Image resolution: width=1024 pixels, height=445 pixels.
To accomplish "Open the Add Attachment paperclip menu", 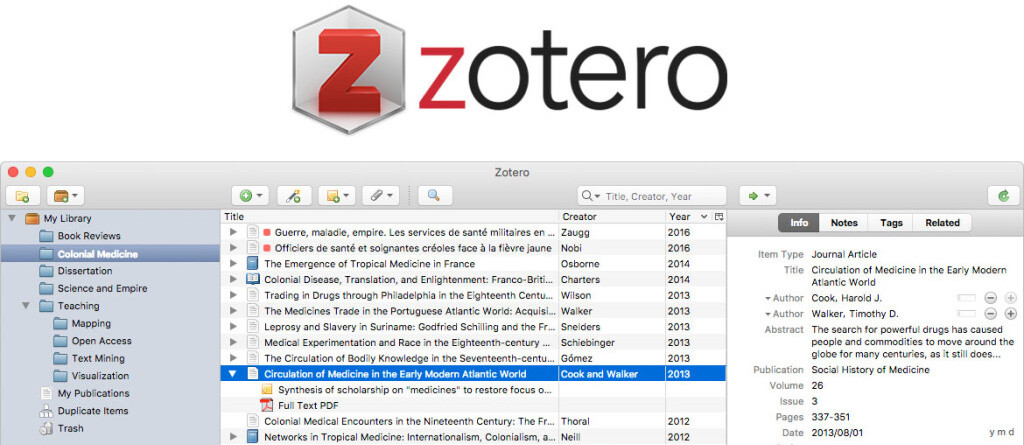I will pos(380,195).
